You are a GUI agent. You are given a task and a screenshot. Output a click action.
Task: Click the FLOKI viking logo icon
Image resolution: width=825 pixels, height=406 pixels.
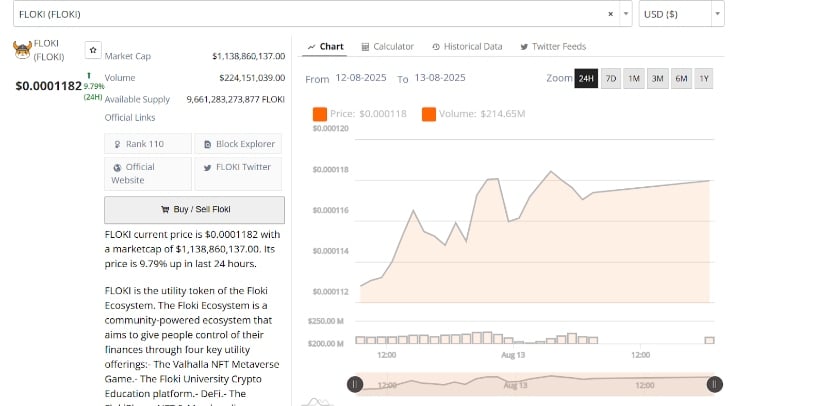click(x=21, y=50)
